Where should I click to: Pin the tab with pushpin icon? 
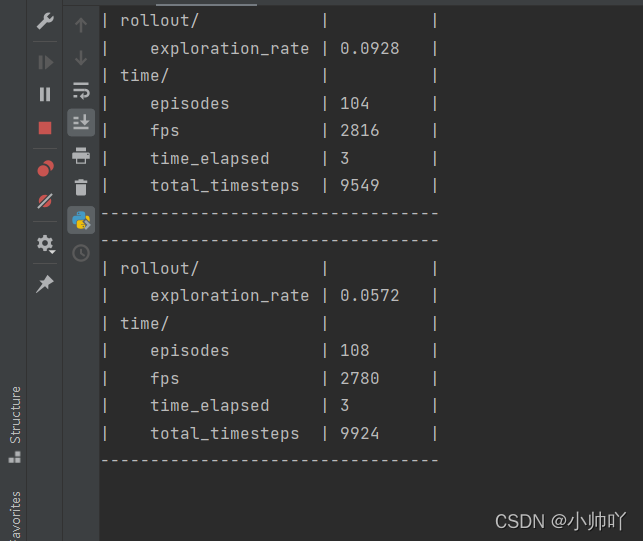[45, 284]
